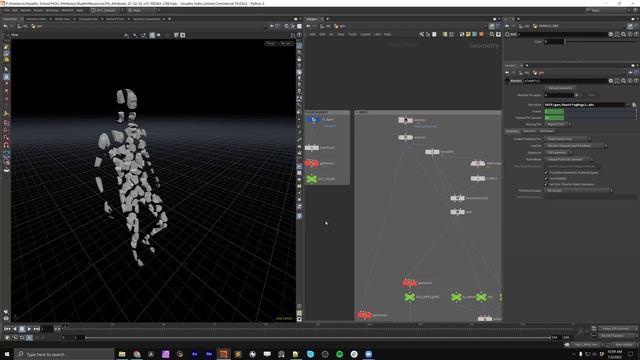This screenshot has width=640, height=360.
Task: Click the yellow sticky note icon in network toolbar
Action: coord(468,35)
